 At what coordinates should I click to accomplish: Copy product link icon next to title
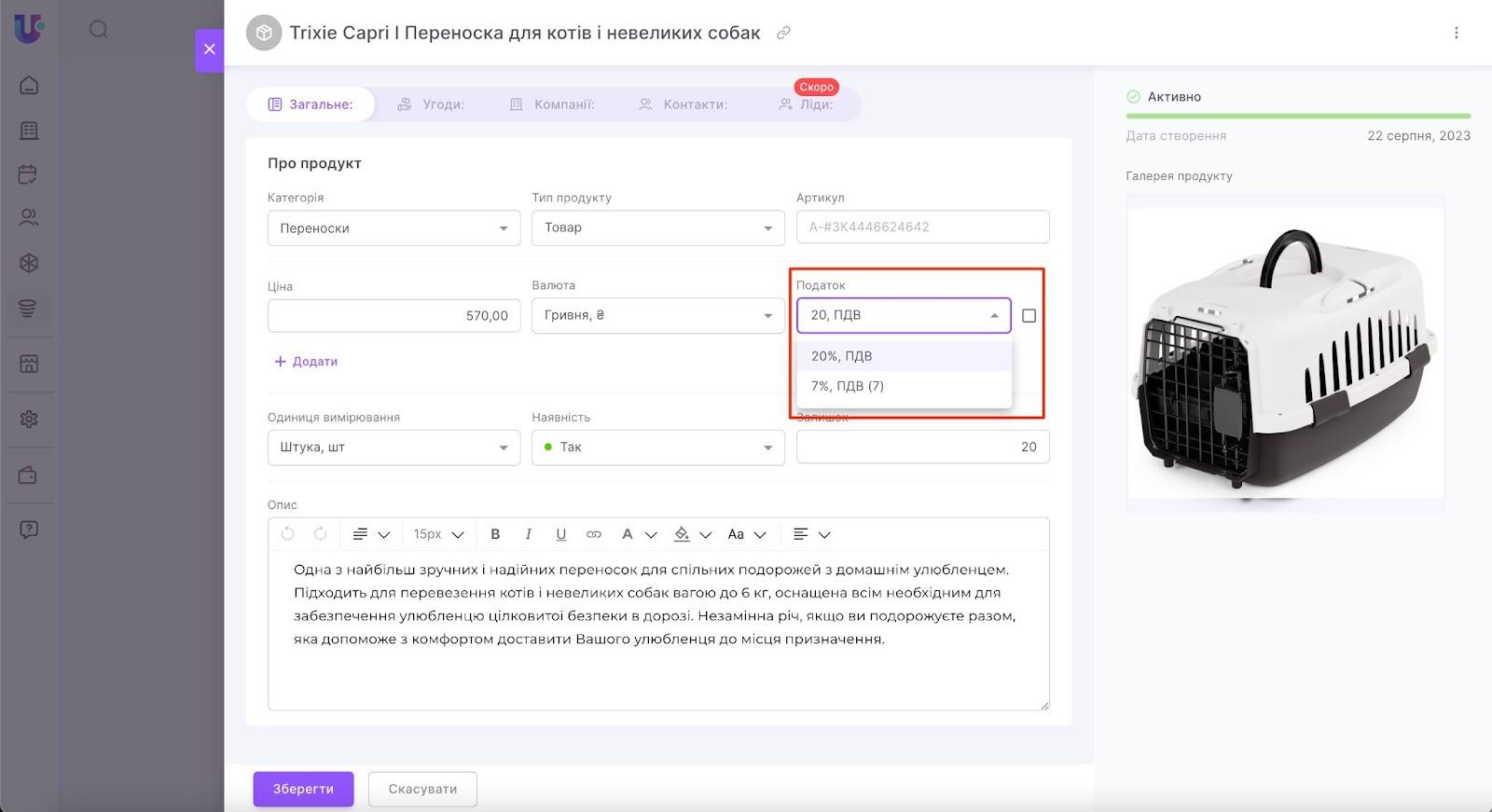coord(783,33)
